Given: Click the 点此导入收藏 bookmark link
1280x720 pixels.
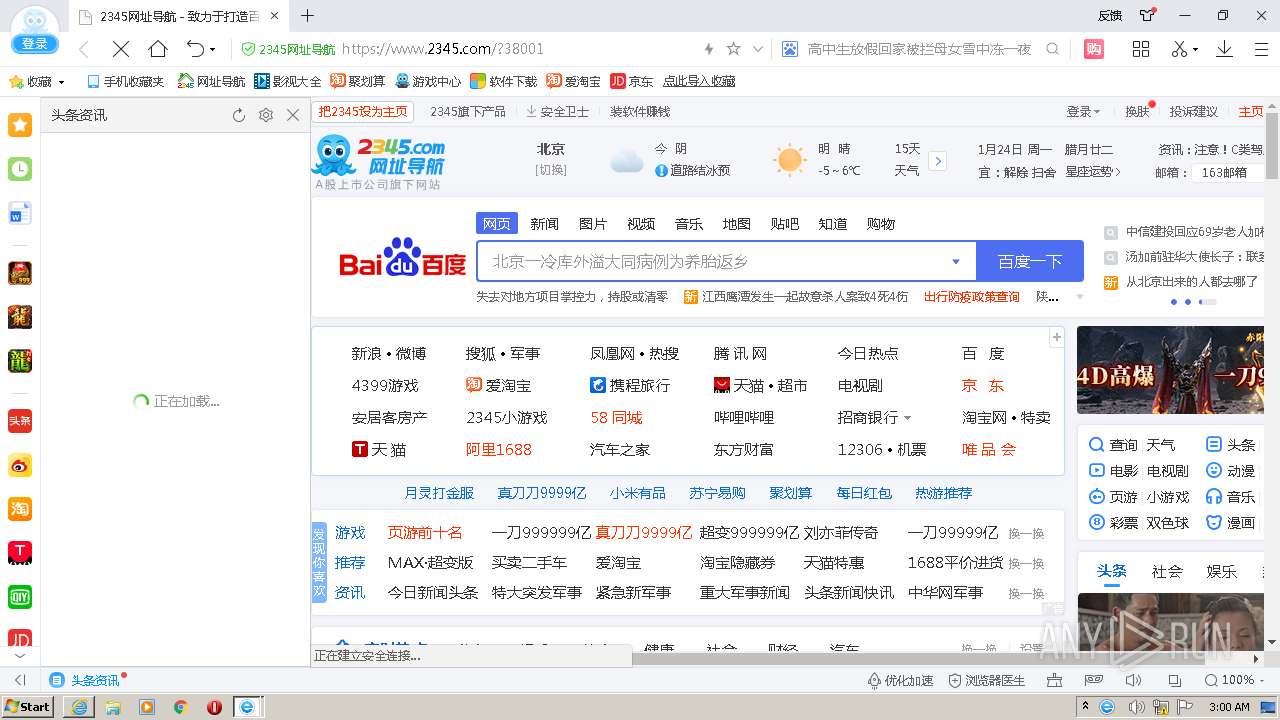Looking at the screenshot, I should point(699,81).
